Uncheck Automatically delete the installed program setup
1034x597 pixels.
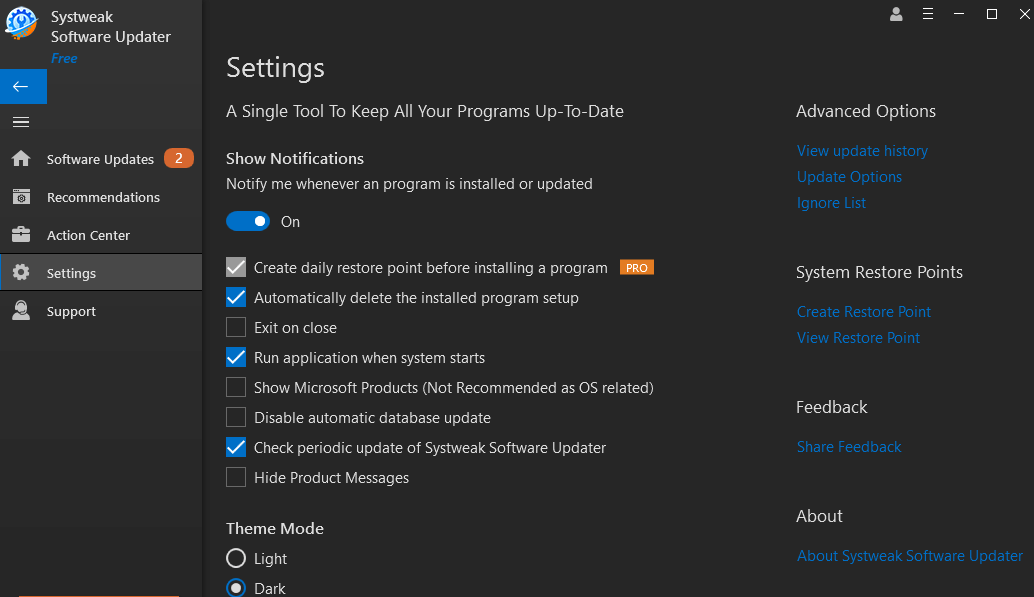click(236, 297)
